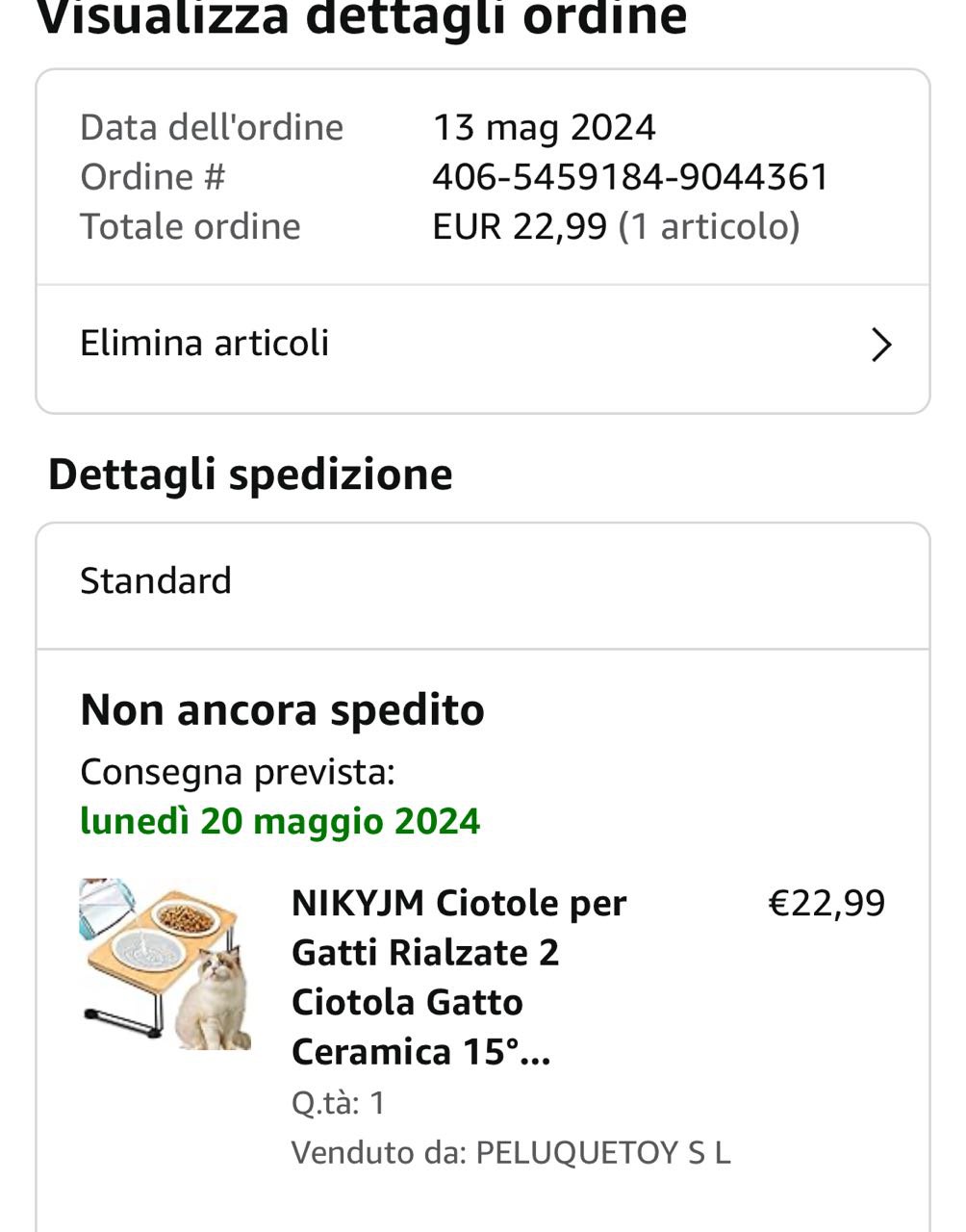Click the Dettagli spedizione heading
966x1232 pixels.
coord(250,475)
